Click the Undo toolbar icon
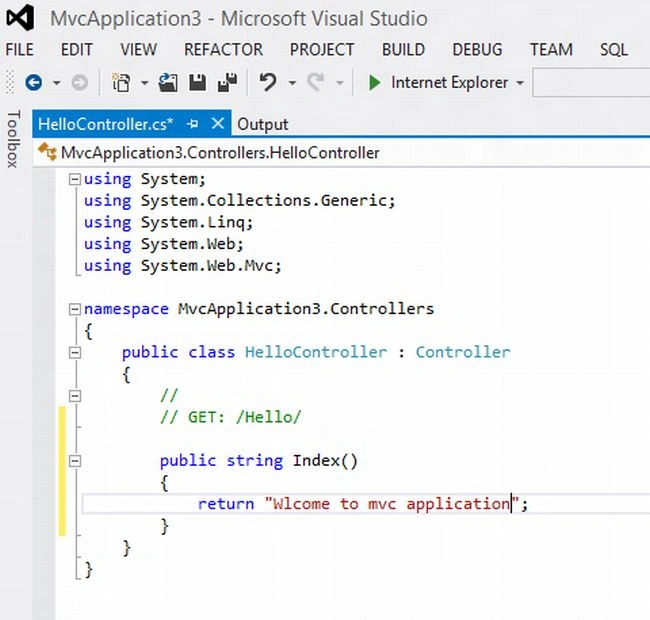 click(x=268, y=82)
